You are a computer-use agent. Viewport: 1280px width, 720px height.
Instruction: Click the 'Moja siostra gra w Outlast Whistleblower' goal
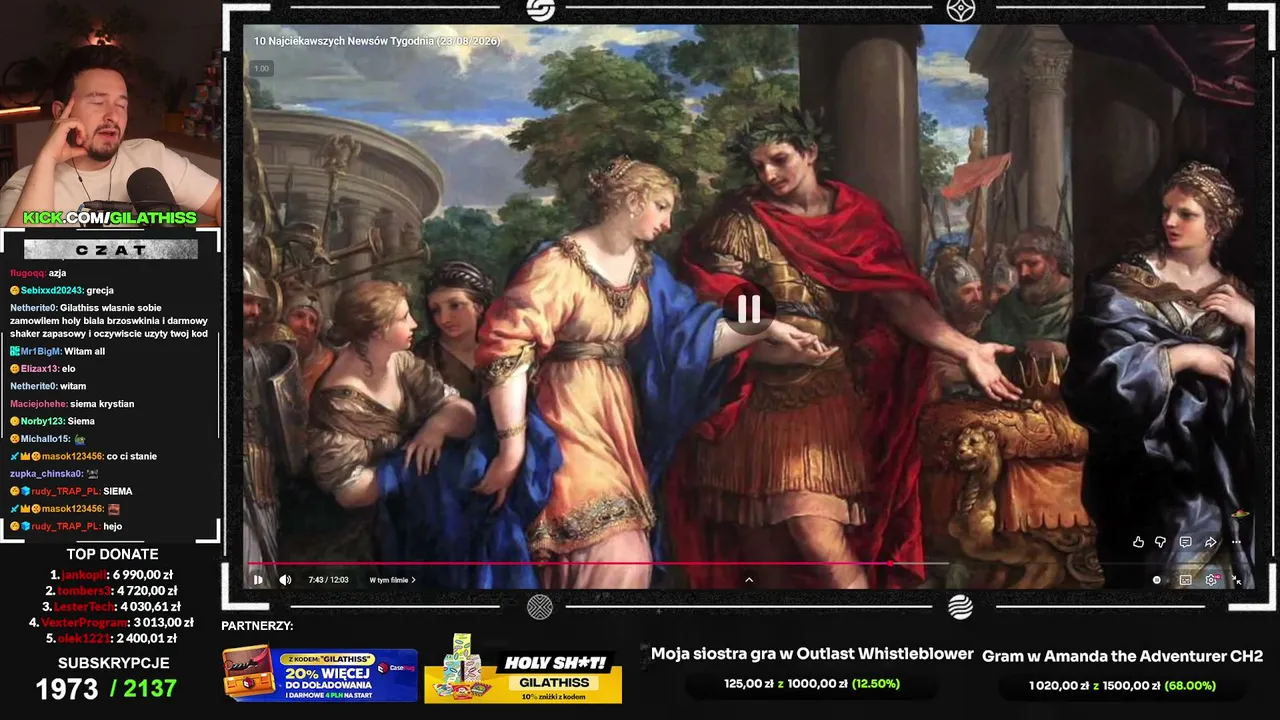(x=812, y=654)
